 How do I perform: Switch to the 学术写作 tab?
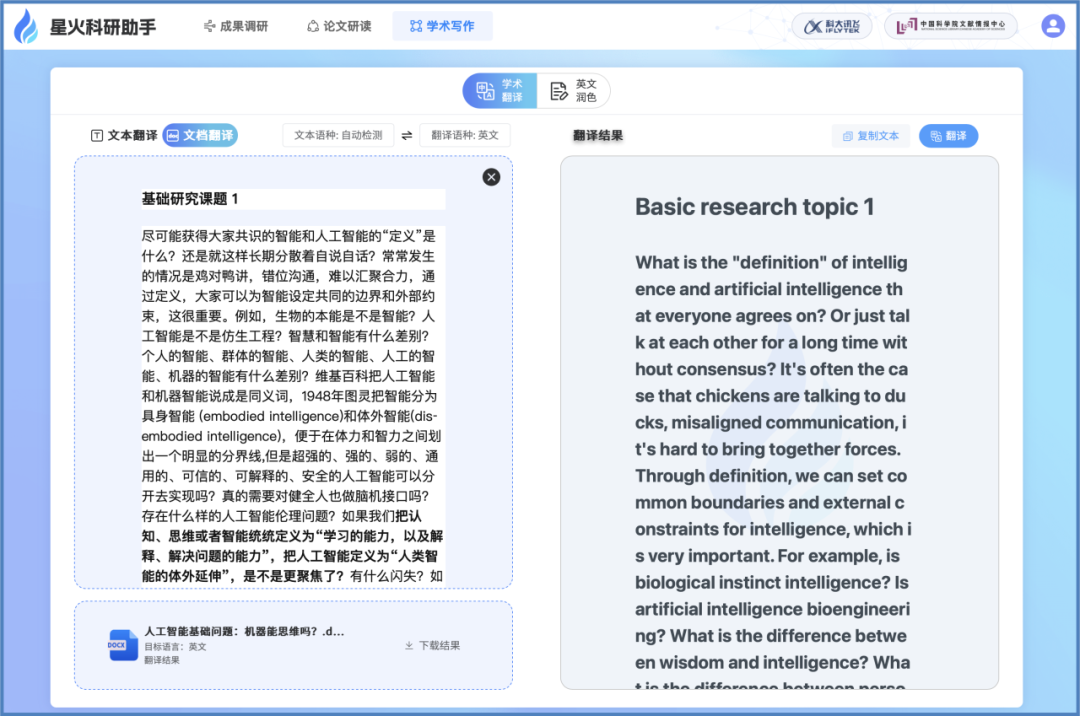[442, 26]
